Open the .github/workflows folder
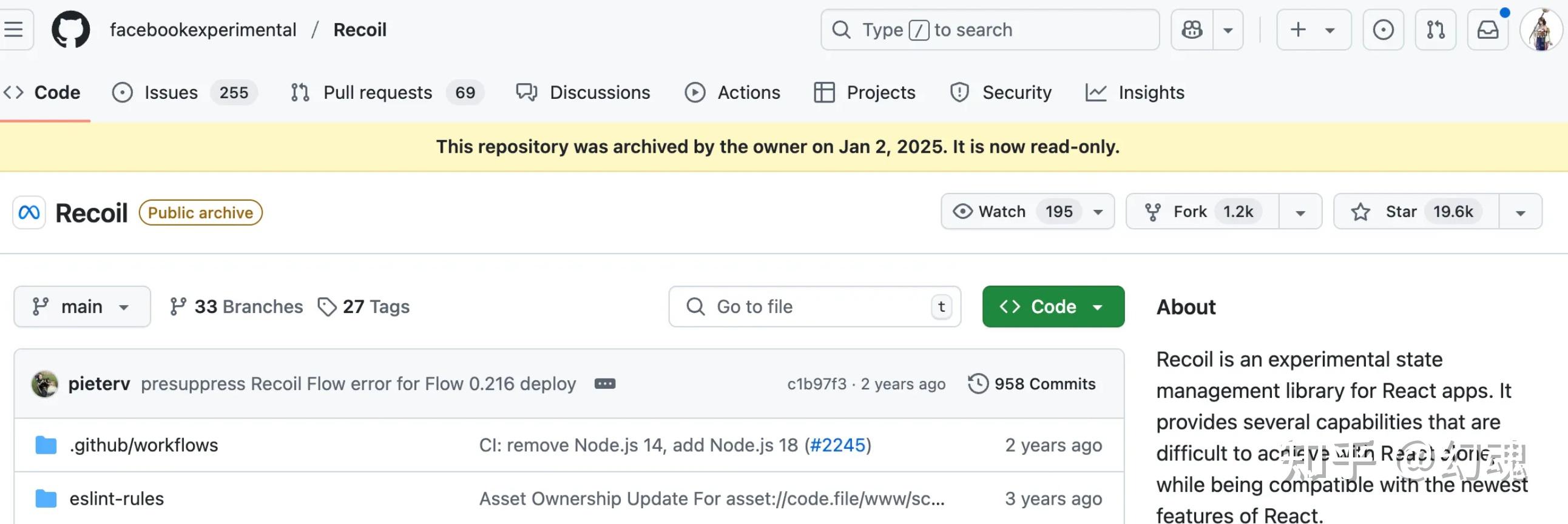Viewport: 1568px width, 524px height. click(144, 445)
